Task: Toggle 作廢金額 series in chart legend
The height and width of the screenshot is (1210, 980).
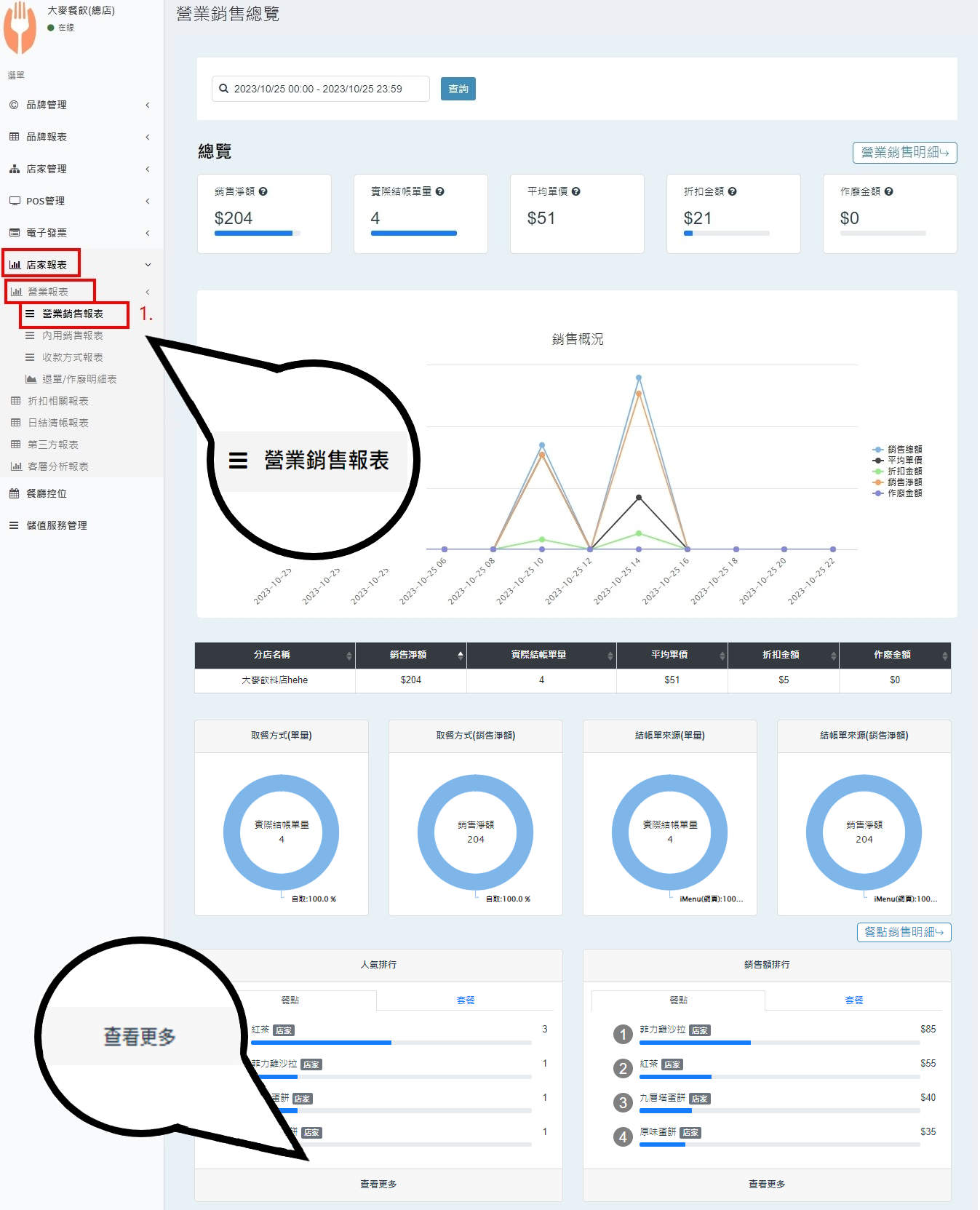Action: click(x=898, y=493)
